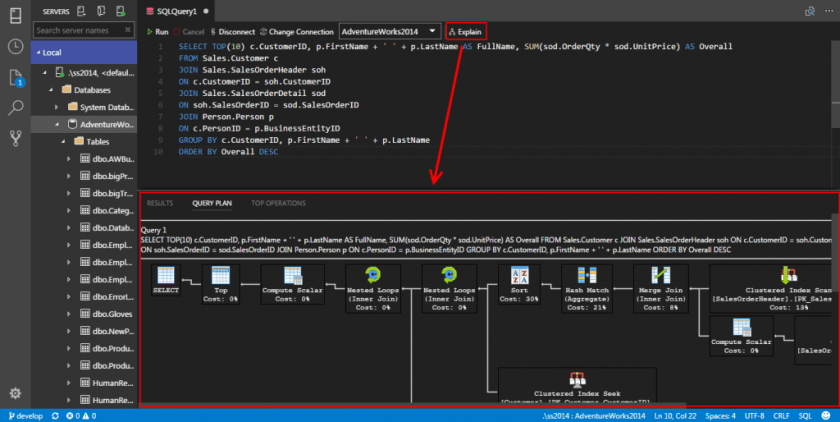Click the Merge Join (Inner Join) plan node
The width and height of the screenshot is (840, 422).
click(x=661, y=289)
